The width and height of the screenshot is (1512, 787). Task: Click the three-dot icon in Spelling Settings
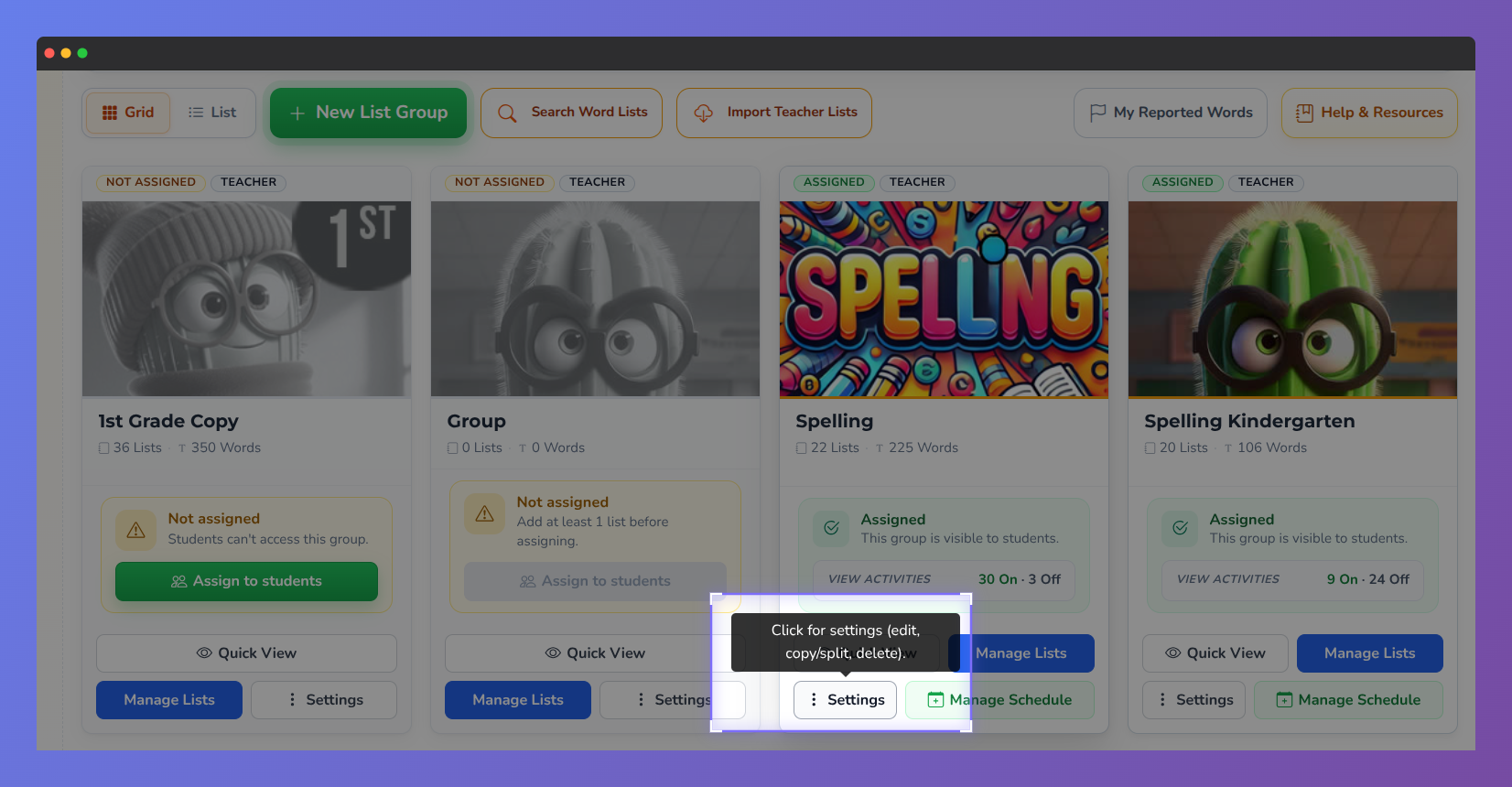click(x=814, y=700)
